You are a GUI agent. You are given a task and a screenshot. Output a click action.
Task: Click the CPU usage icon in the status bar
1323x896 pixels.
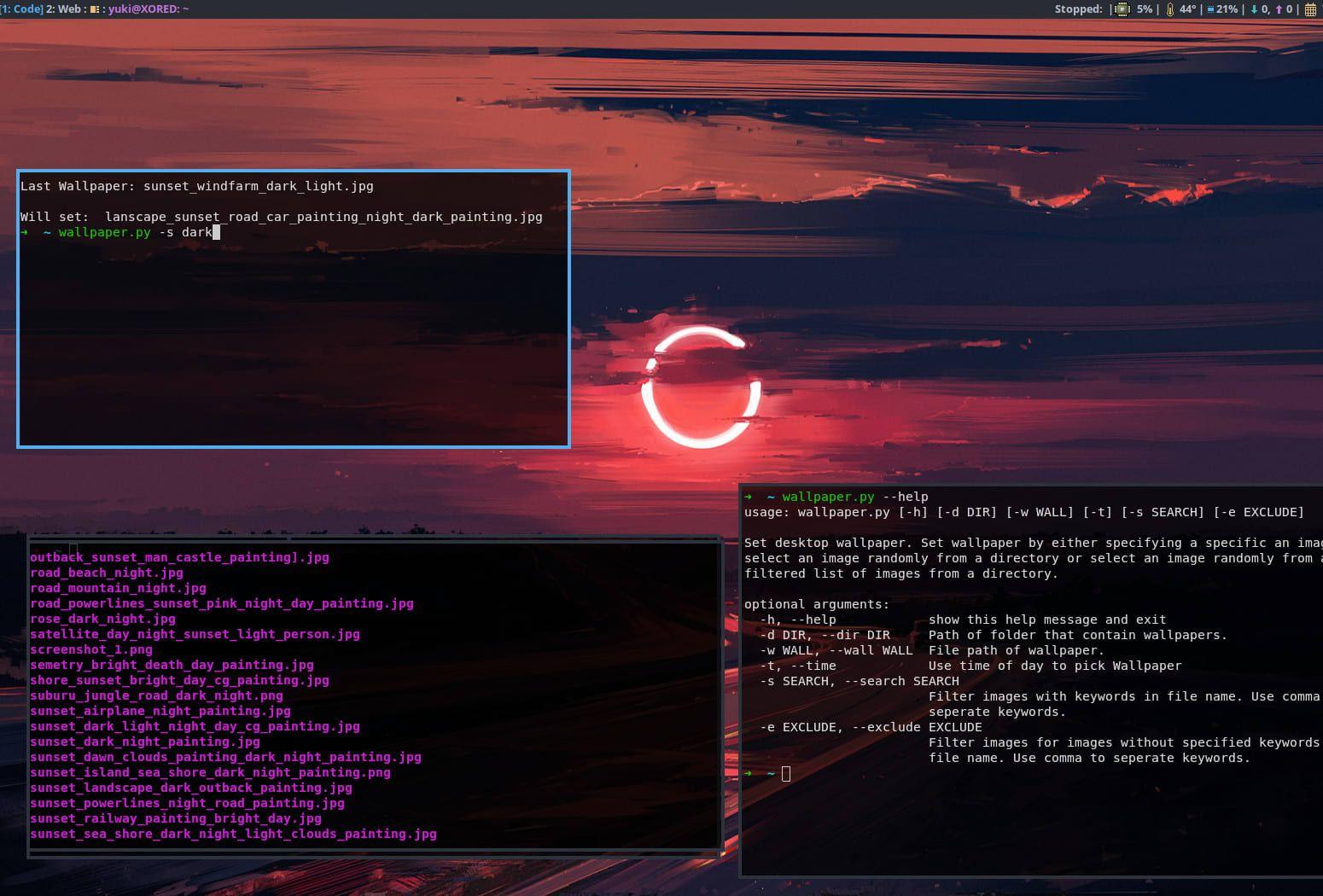[x=1122, y=9]
